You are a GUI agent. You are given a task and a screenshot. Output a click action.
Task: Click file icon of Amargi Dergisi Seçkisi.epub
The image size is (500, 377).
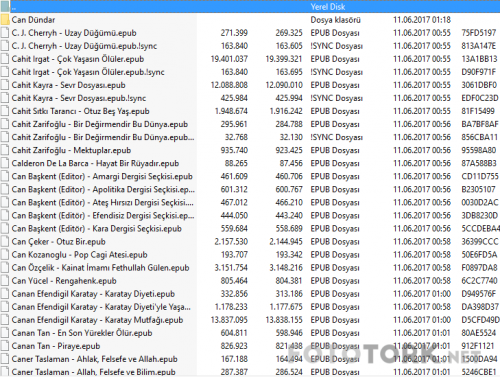tap(5, 176)
